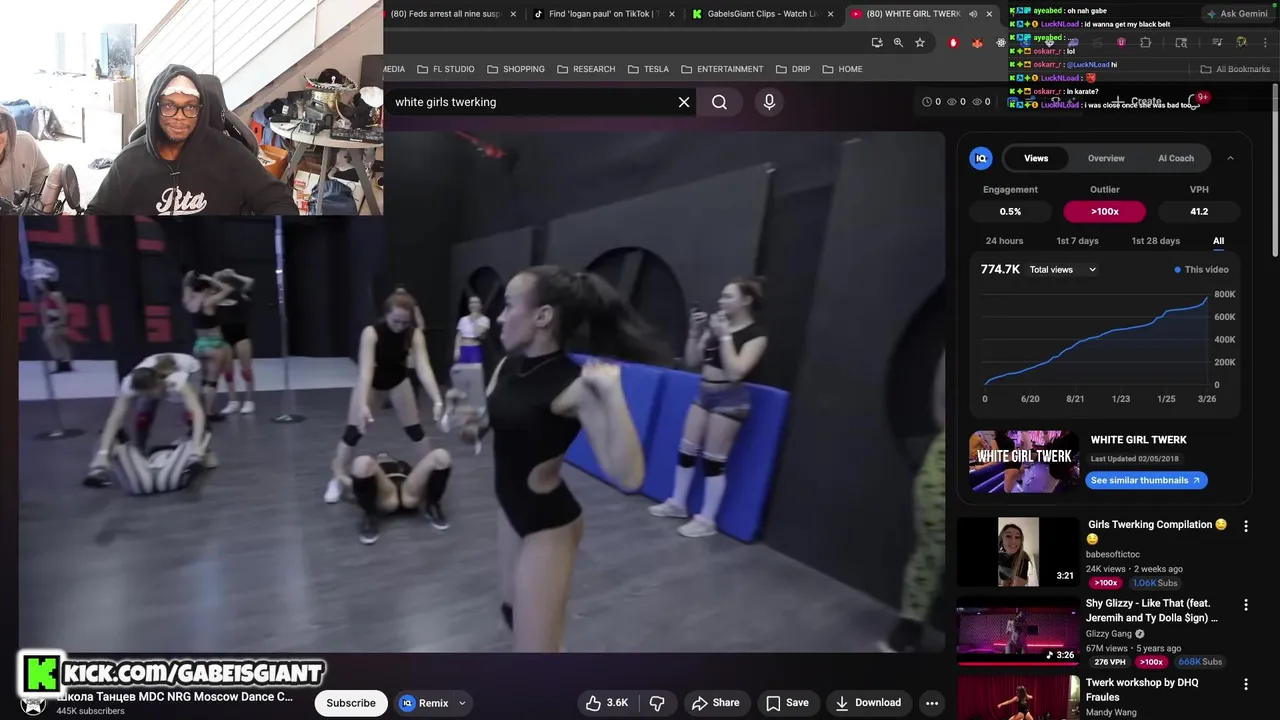Download the video

coord(868,703)
